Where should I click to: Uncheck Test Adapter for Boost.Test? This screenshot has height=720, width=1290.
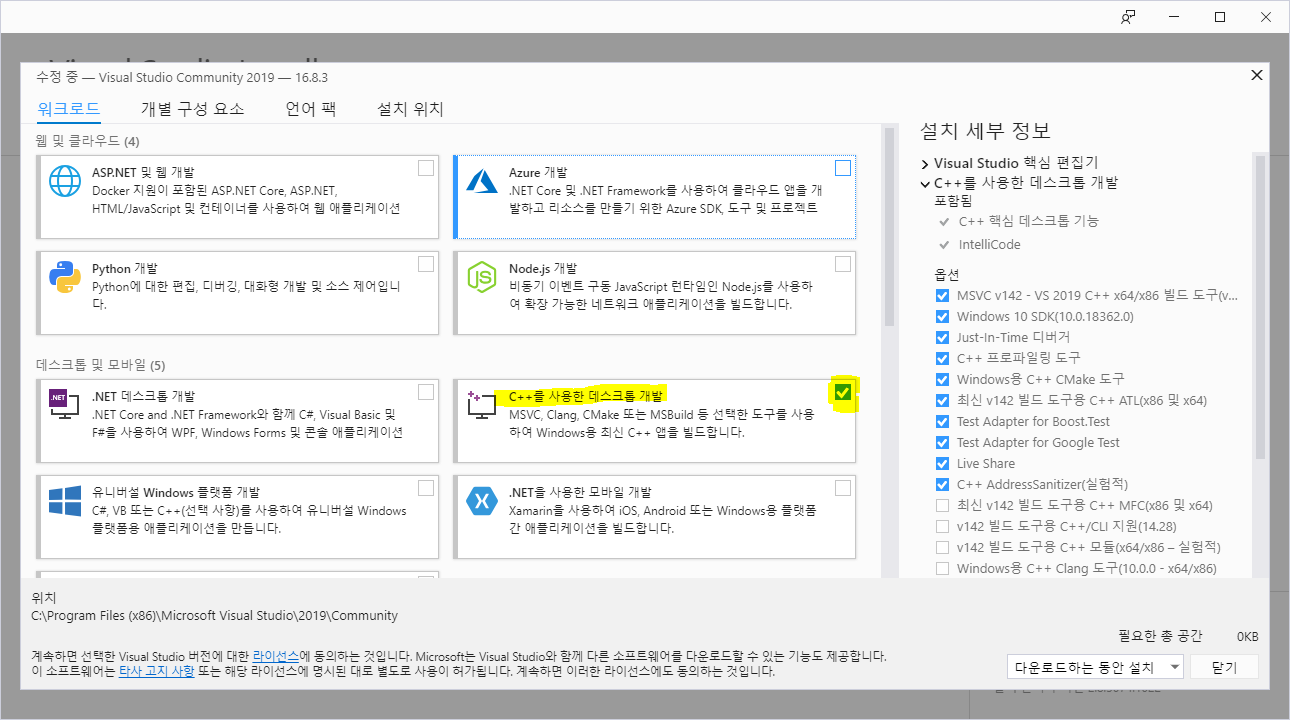(x=942, y=421)
